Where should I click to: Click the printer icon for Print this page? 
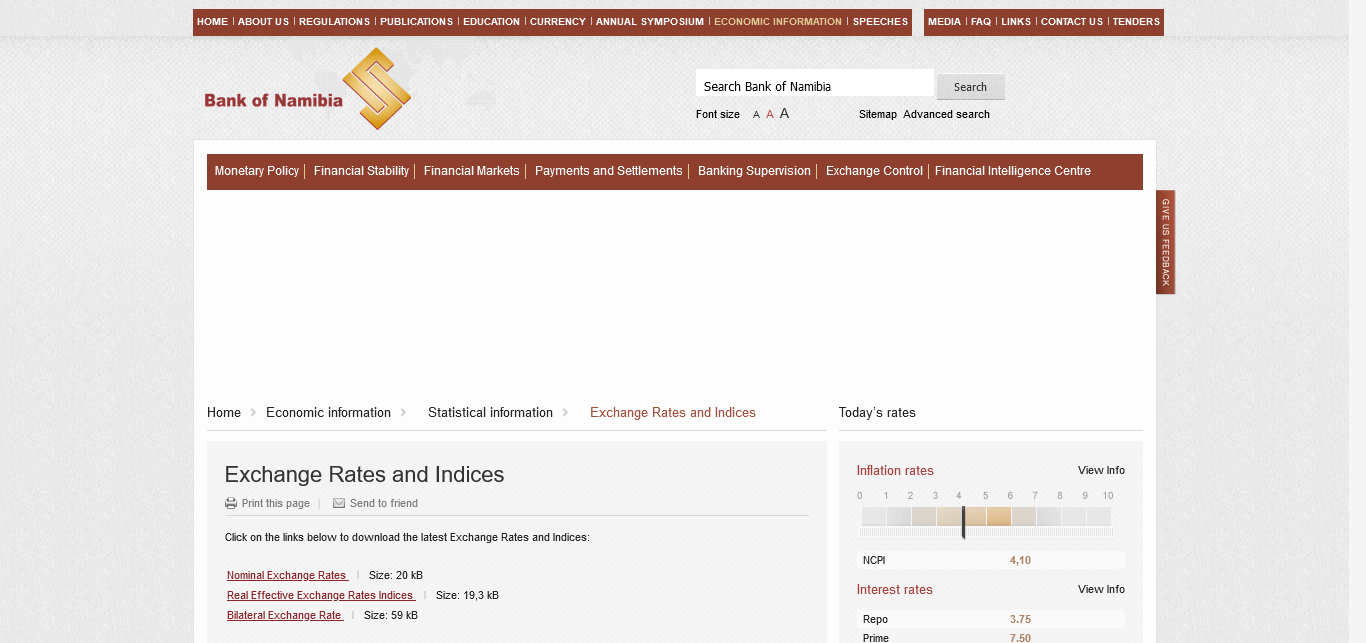pyautogui.click(x=231, y=503)
